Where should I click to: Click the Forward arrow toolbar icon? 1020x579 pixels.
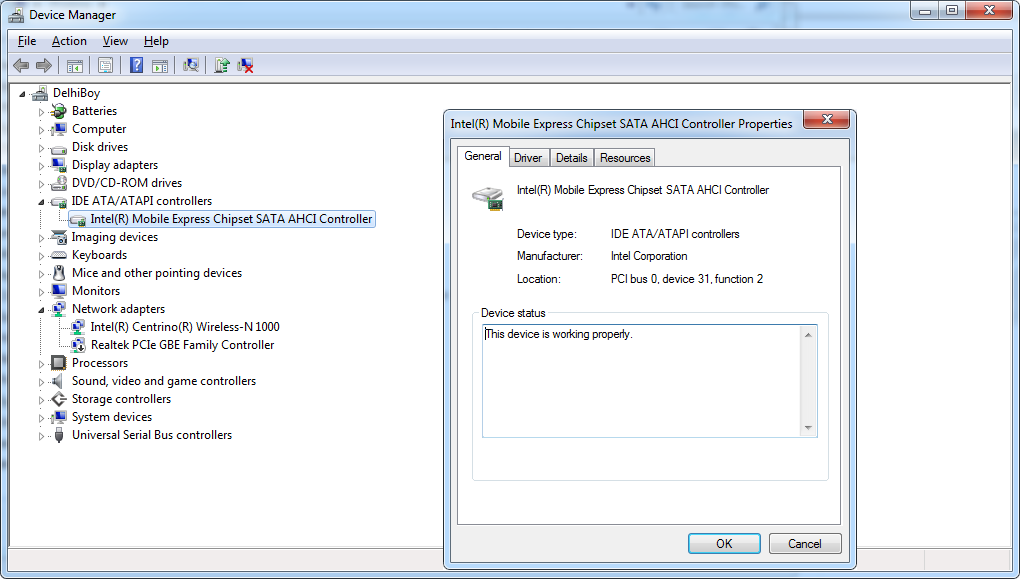click(x=44, y=65)
